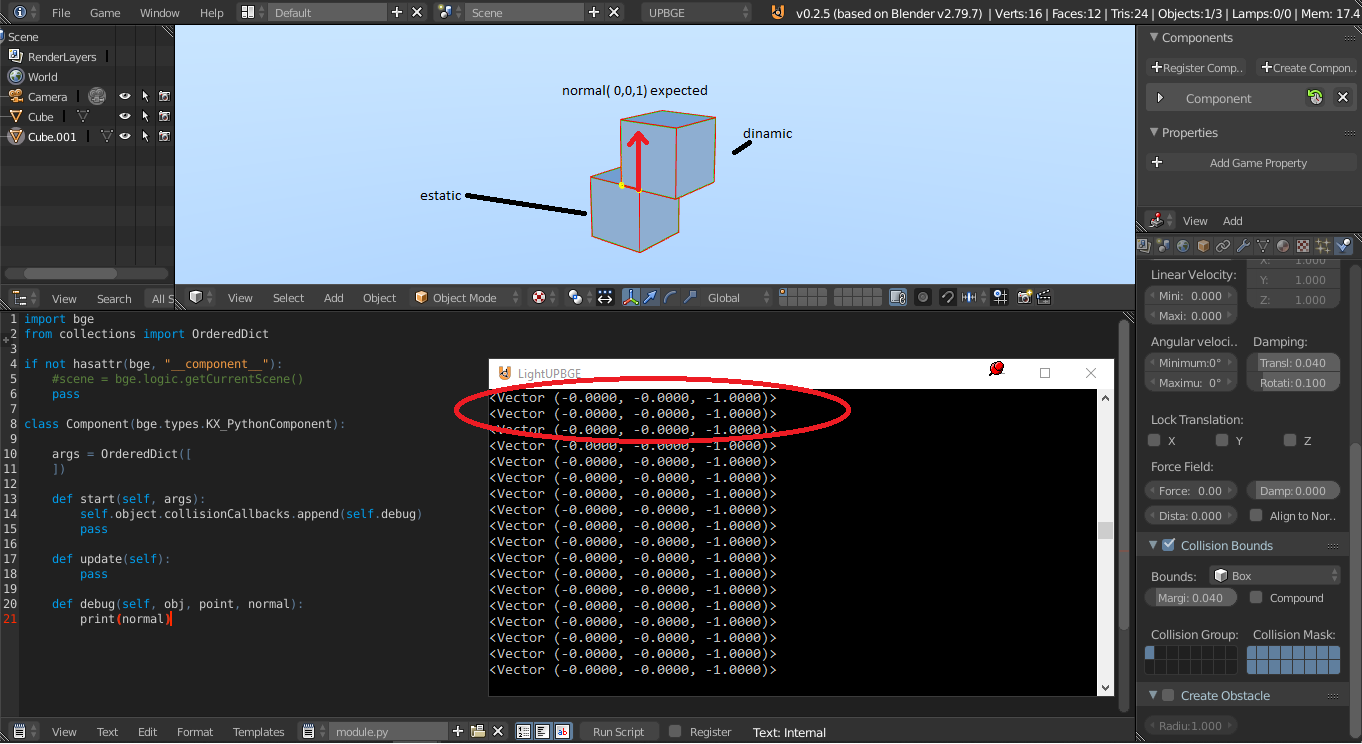The height and width of the screenshot is (744, 1362).
Task: Open the Texture checker icon
Action: [1302, 245]
